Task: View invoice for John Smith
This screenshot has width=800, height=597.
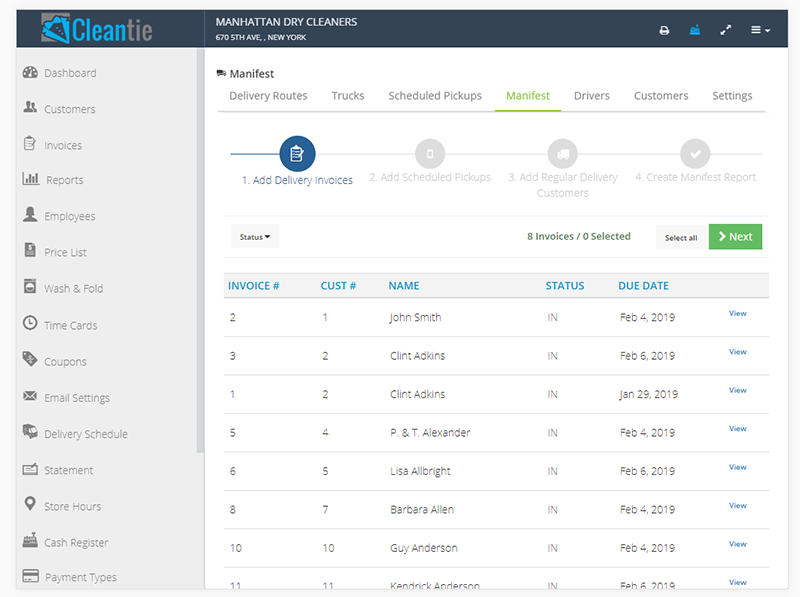Action: click(x=737, y=314)
